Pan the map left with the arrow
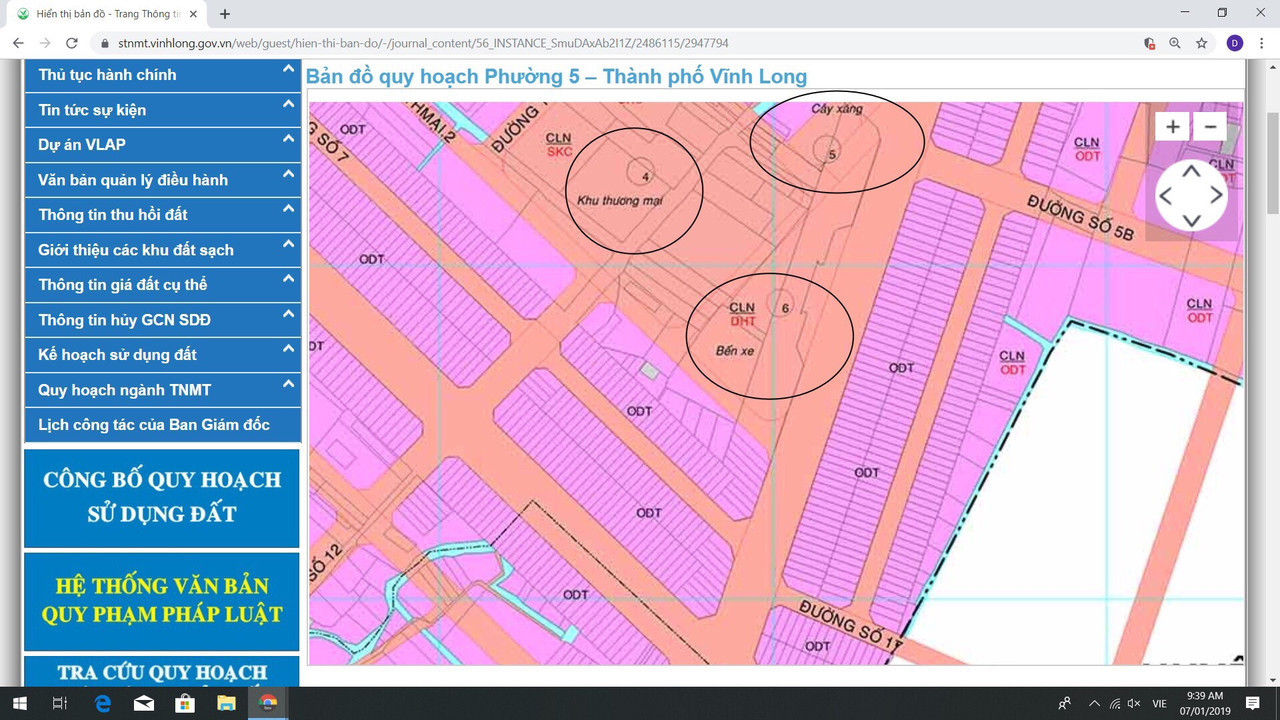Image resolution: width=1280 pixels, height=720 pixels. coord(1166,195)
